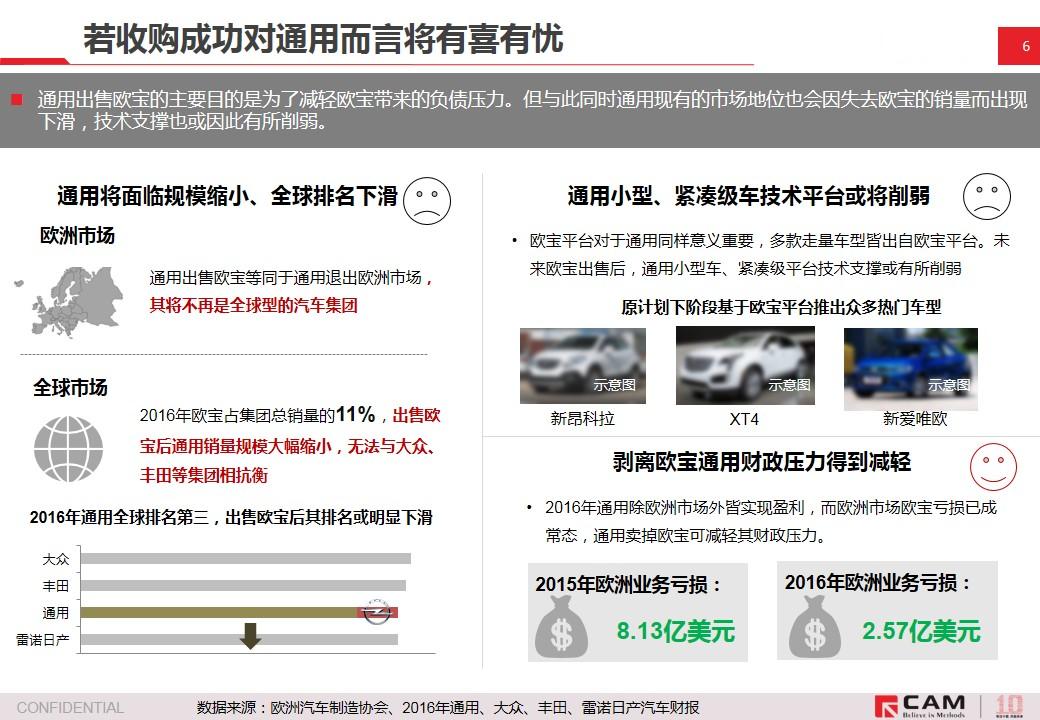Click the 10 anniversary logo in the footer
The height and width of the screenshot is (720, 1040).
coord(1009,706)
